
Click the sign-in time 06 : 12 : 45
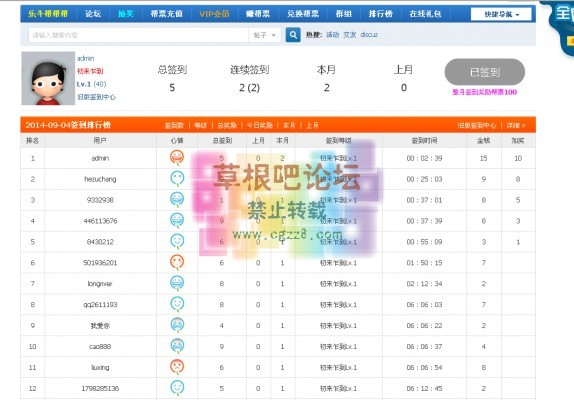pyautogui.click(x=424, y=388)
